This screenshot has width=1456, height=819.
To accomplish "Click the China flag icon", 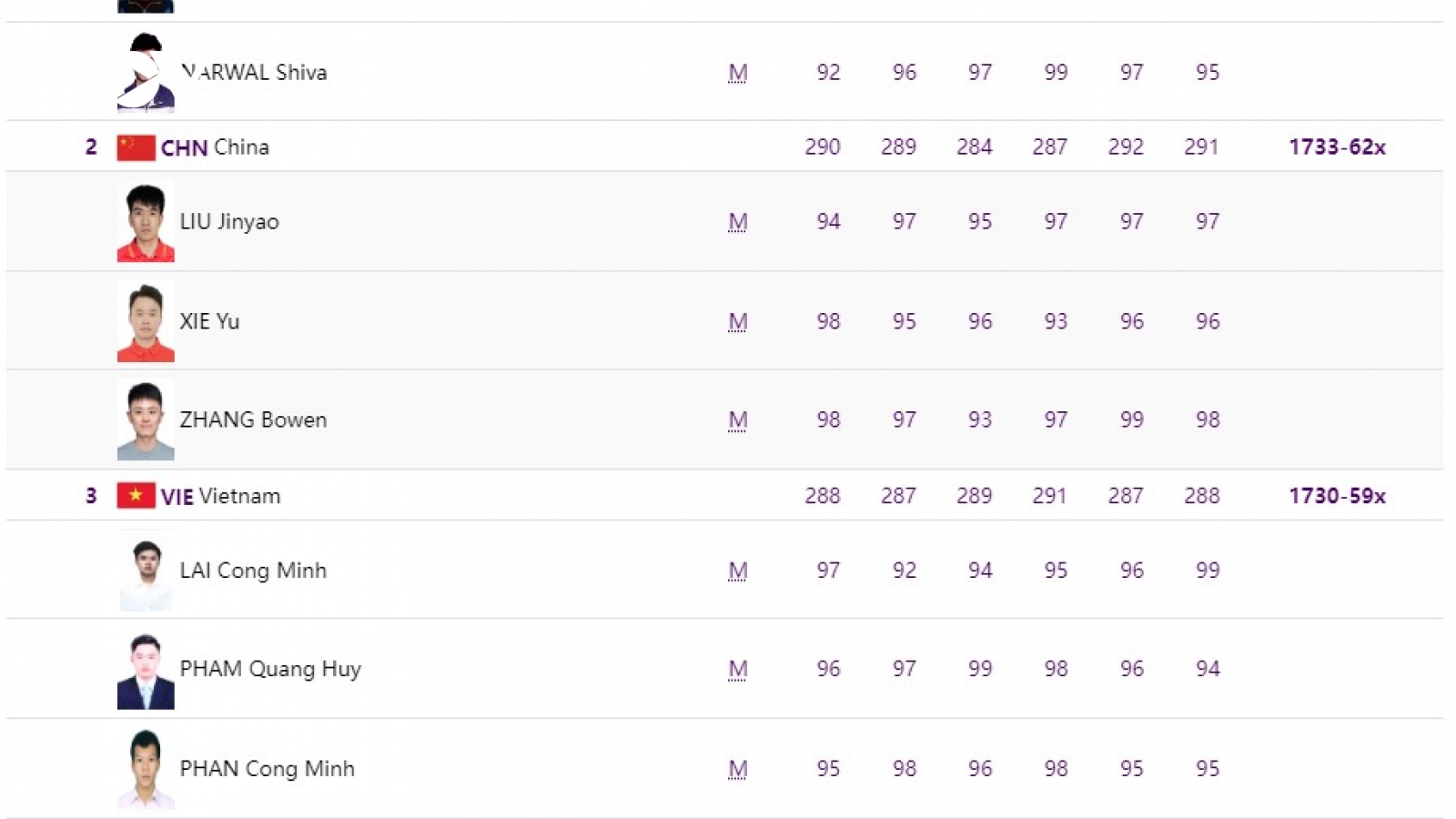I will (136, 147).
